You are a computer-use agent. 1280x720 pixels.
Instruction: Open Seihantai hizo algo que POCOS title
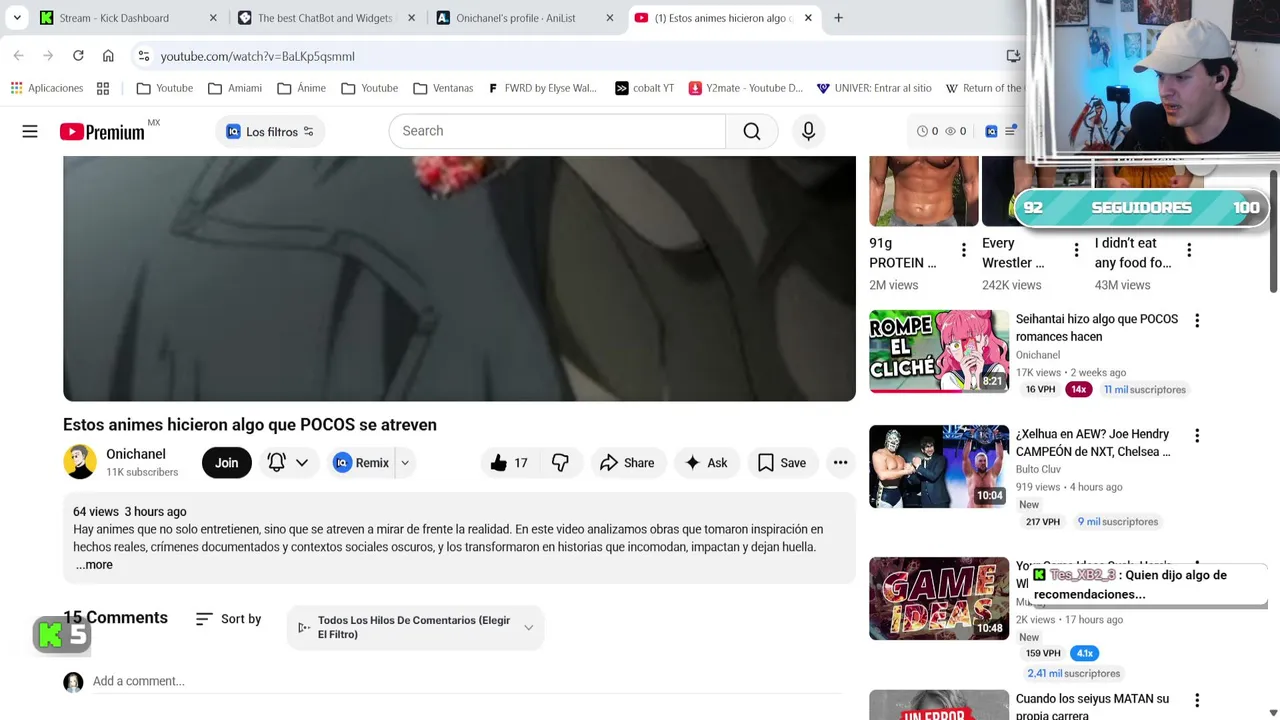1097,328
